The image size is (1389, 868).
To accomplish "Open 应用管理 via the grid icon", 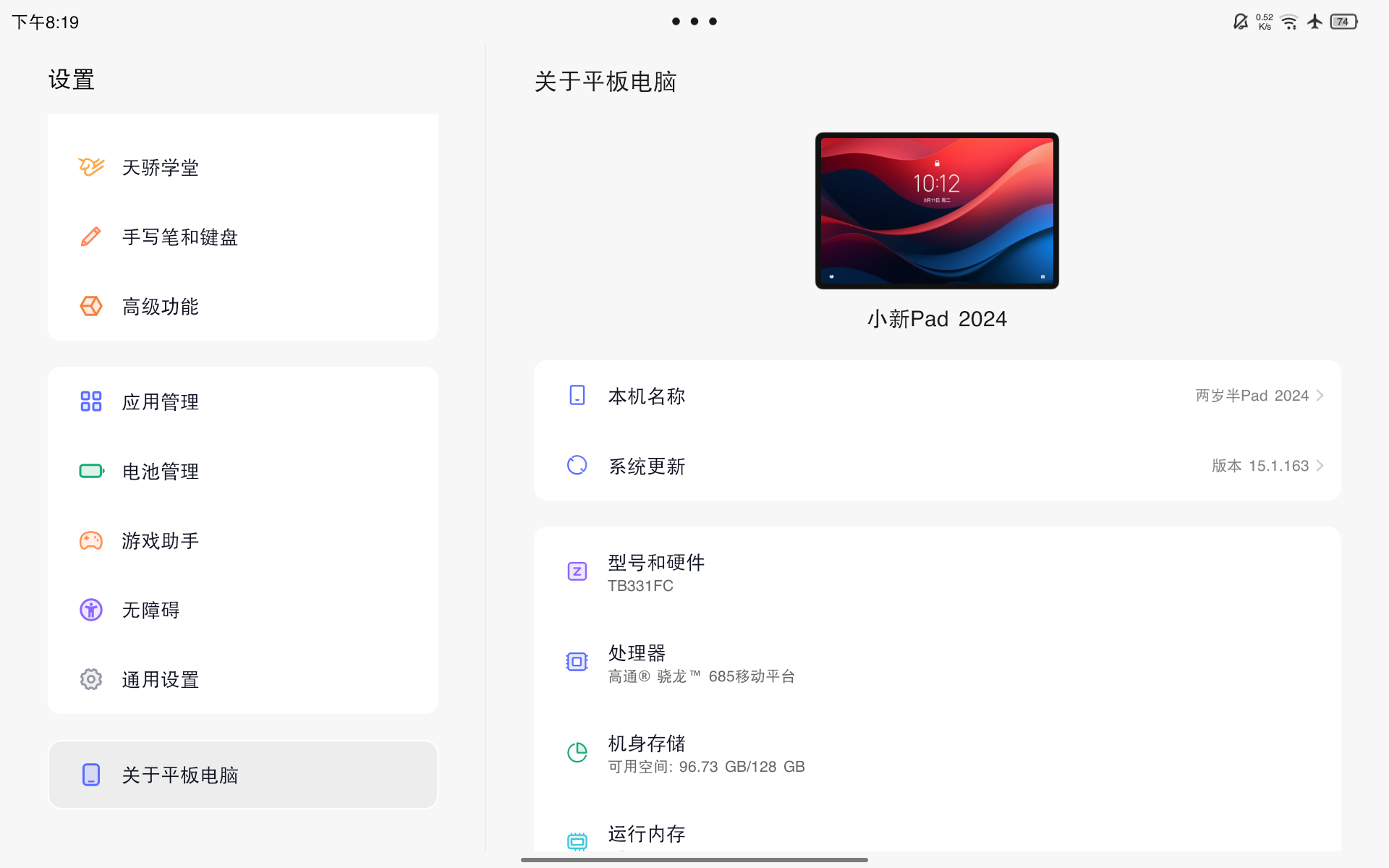I will pyautogui.click(x=90, y=401).
